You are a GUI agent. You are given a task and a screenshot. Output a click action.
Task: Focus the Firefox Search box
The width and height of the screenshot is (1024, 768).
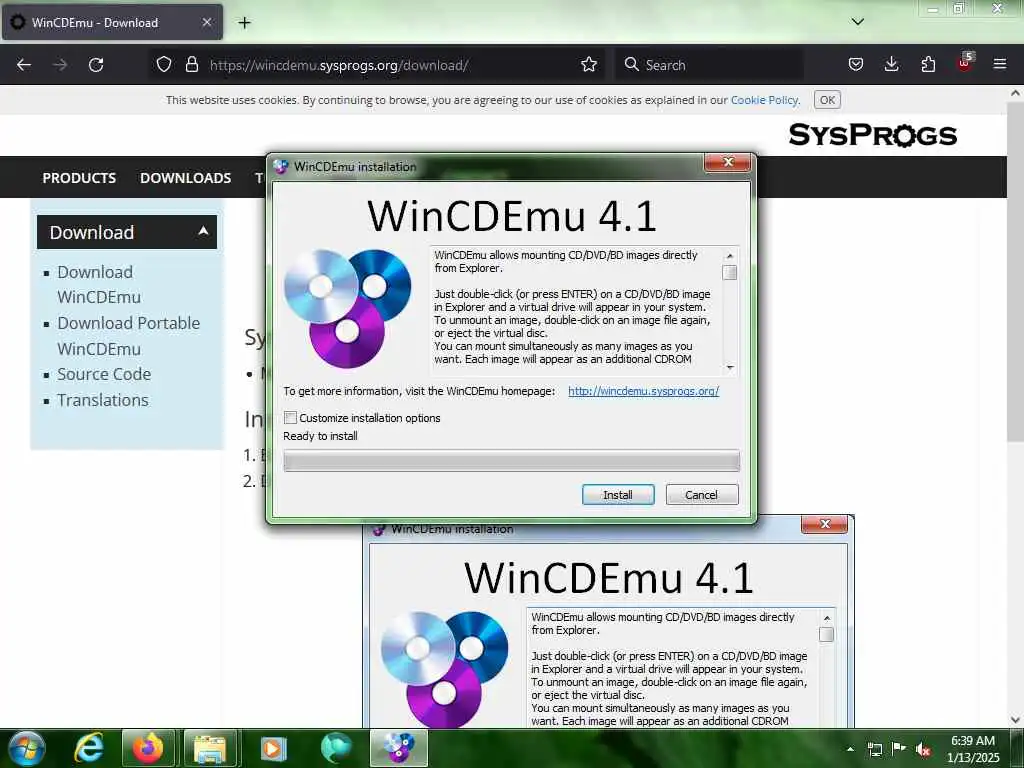(709, 65)
